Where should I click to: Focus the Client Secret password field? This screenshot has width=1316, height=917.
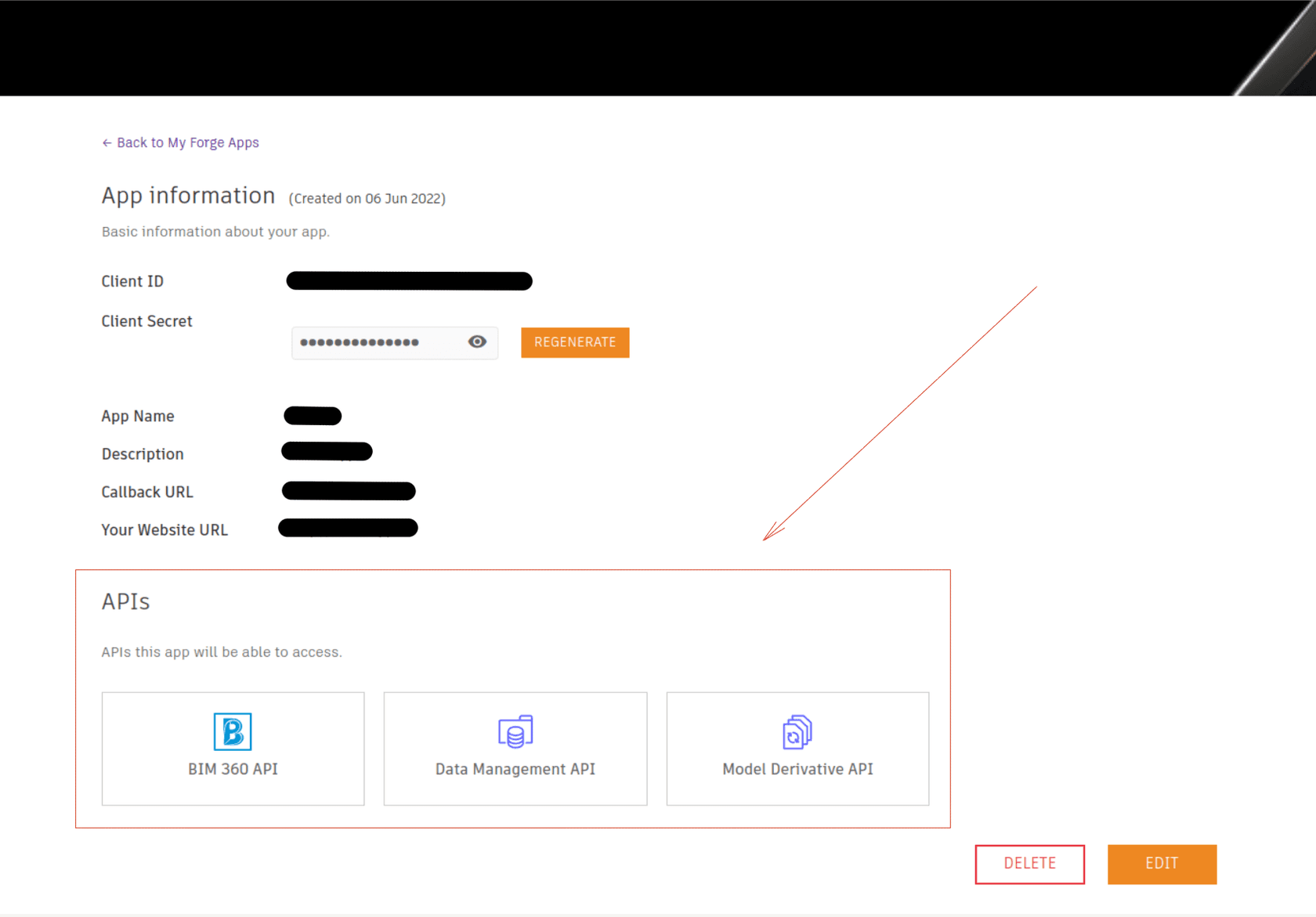tap(395, 343)
